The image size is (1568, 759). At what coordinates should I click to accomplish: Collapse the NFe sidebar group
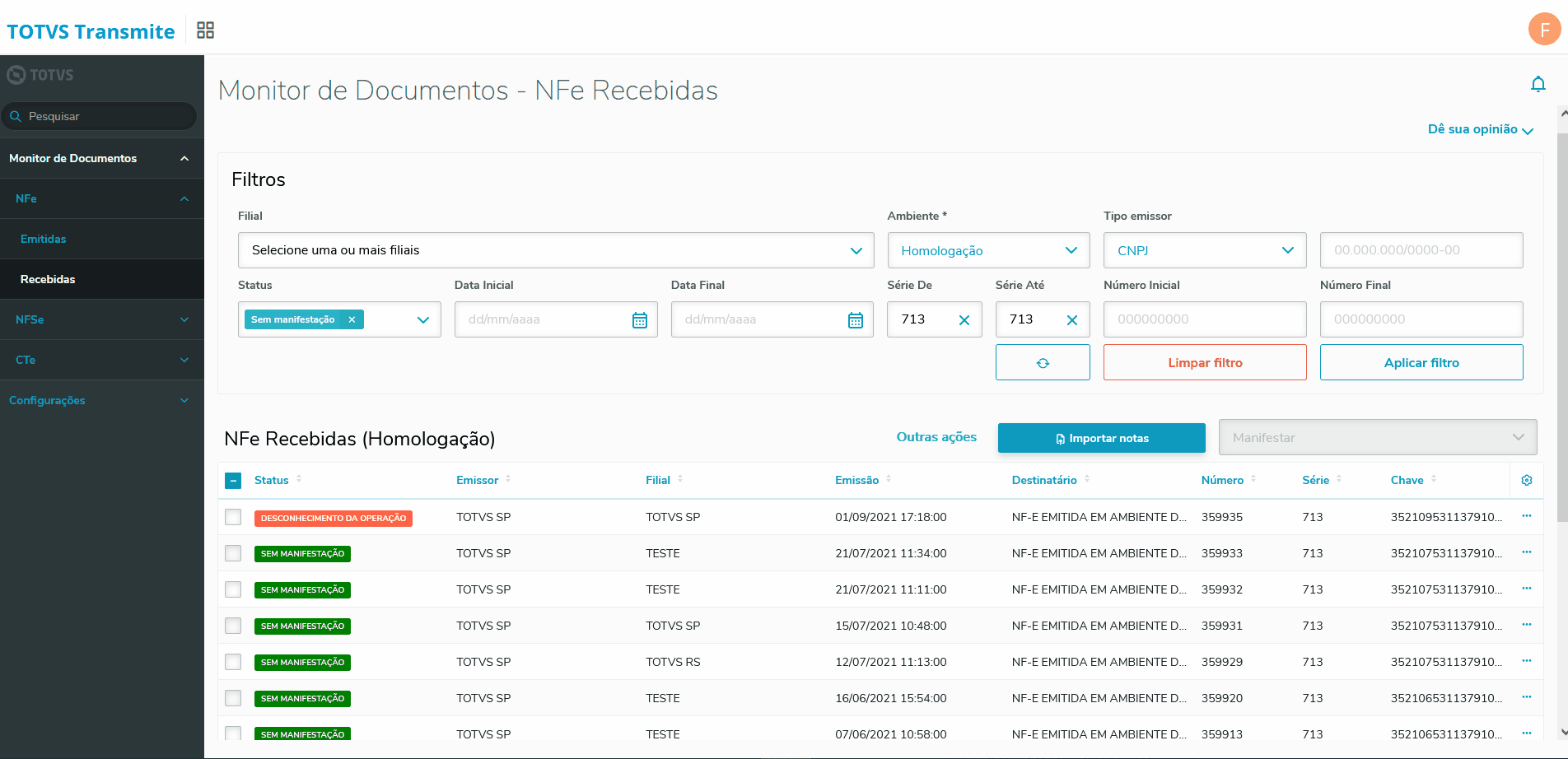pos(102,198)
